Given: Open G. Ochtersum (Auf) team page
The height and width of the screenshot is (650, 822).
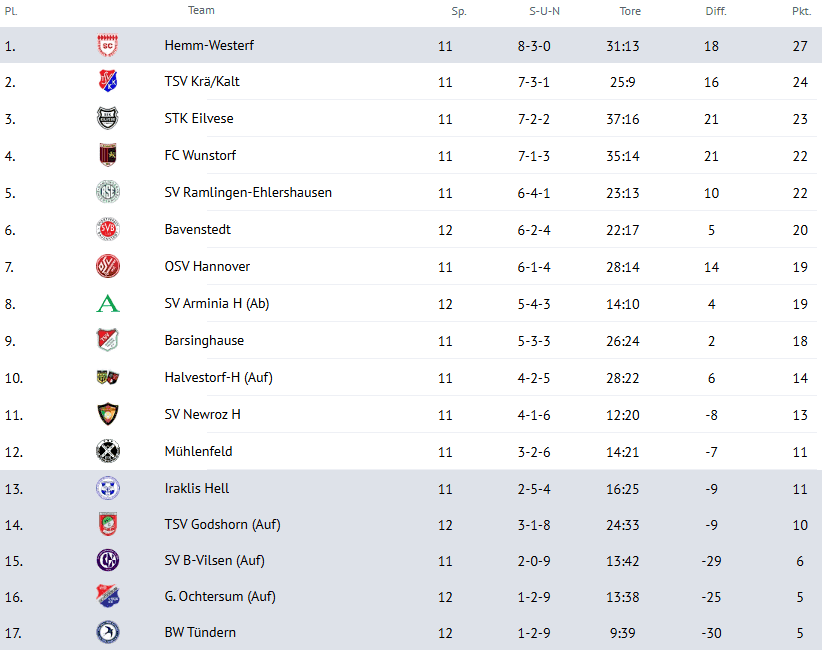Looking at the screenshot, I should click(x=222, y=597).
